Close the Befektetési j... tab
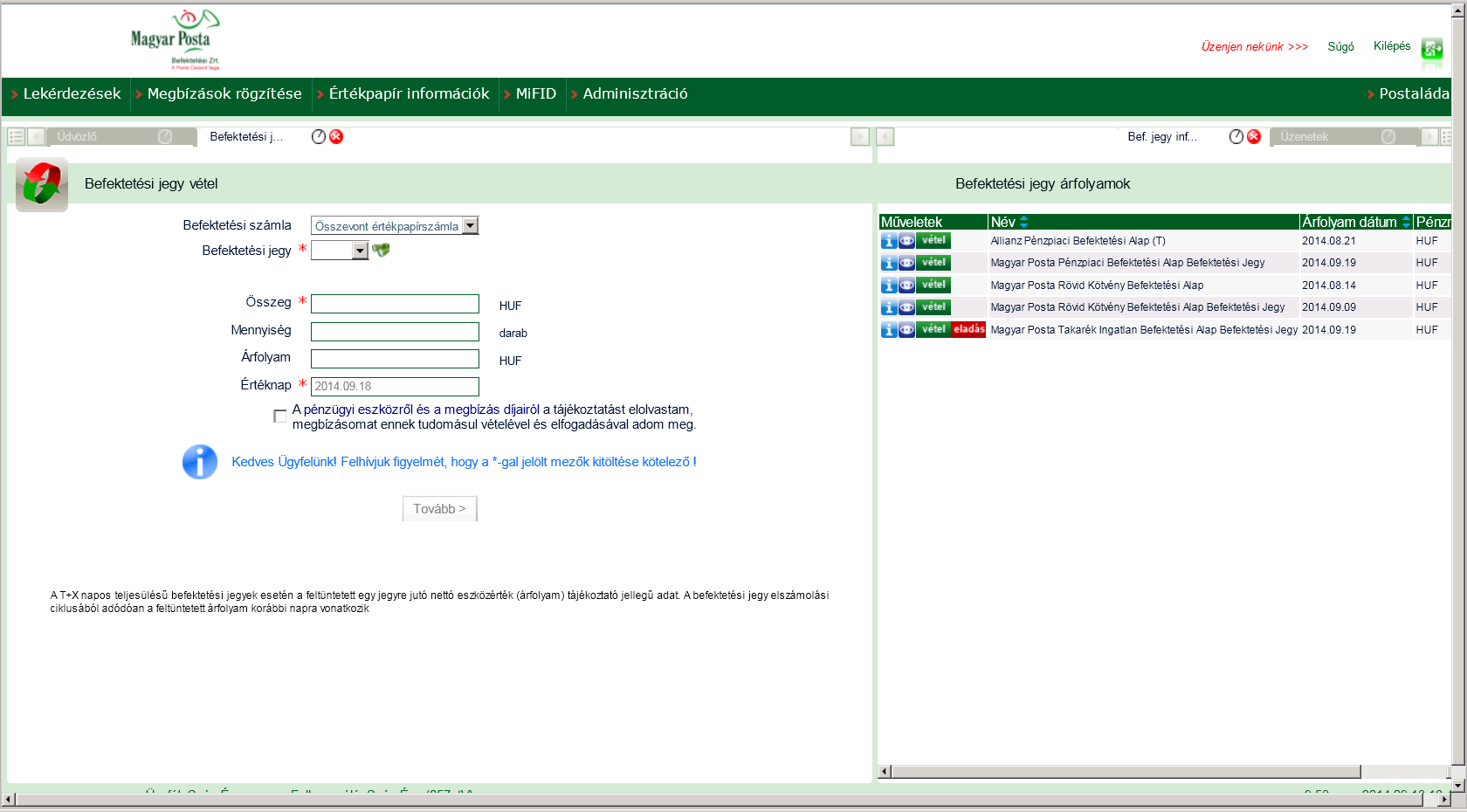The height and width of the screenshot is (812, 1467). 336,136
